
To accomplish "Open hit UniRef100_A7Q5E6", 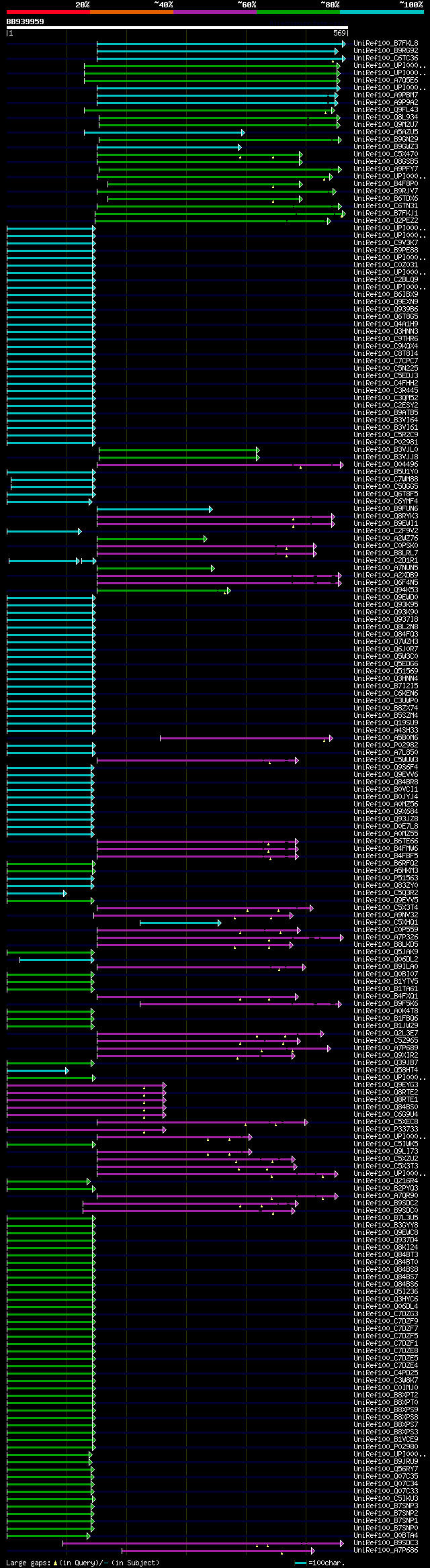I will coord(386,81).
